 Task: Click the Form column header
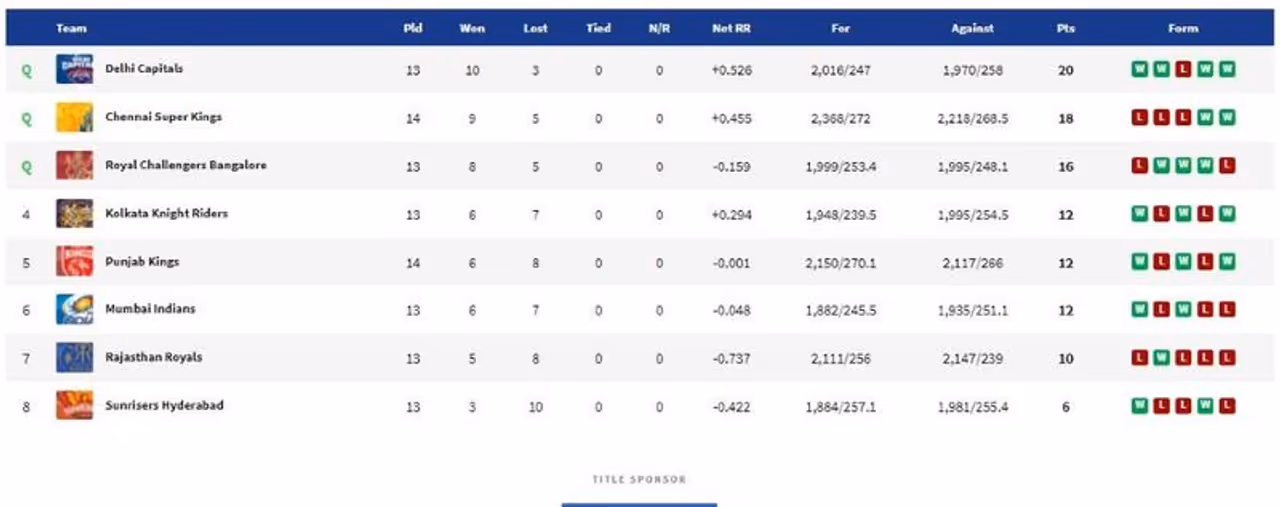tap(1183, 28)
